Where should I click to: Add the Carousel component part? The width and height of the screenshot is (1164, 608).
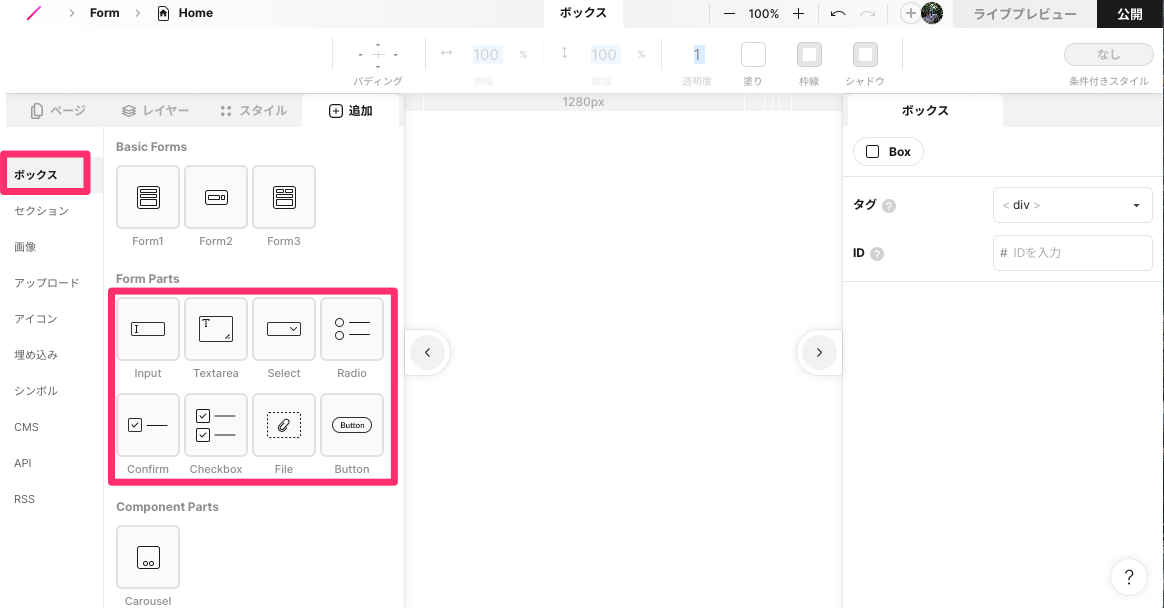[148, 557]
